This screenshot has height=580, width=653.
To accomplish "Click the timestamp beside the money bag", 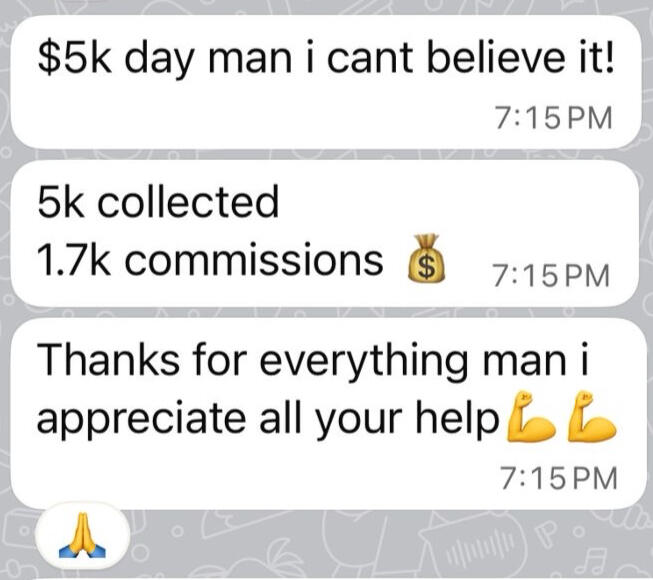I will [x=552, y=276].
